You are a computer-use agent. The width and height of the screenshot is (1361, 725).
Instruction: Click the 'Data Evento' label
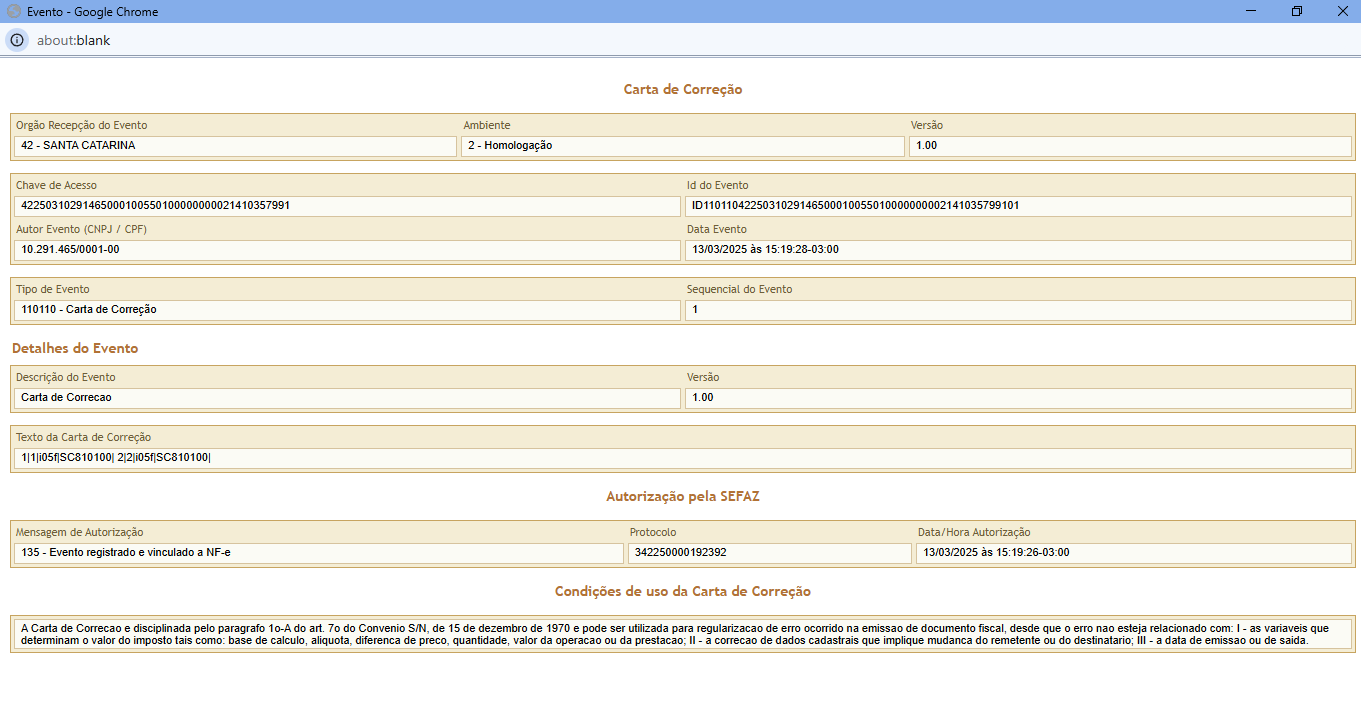click(717, 230)
